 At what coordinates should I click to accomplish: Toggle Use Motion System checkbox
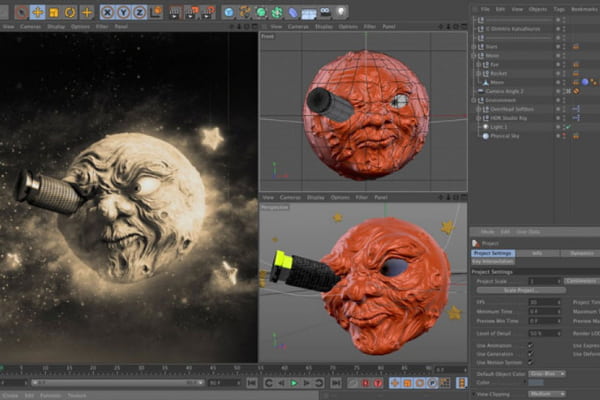[x=530, y=362]
